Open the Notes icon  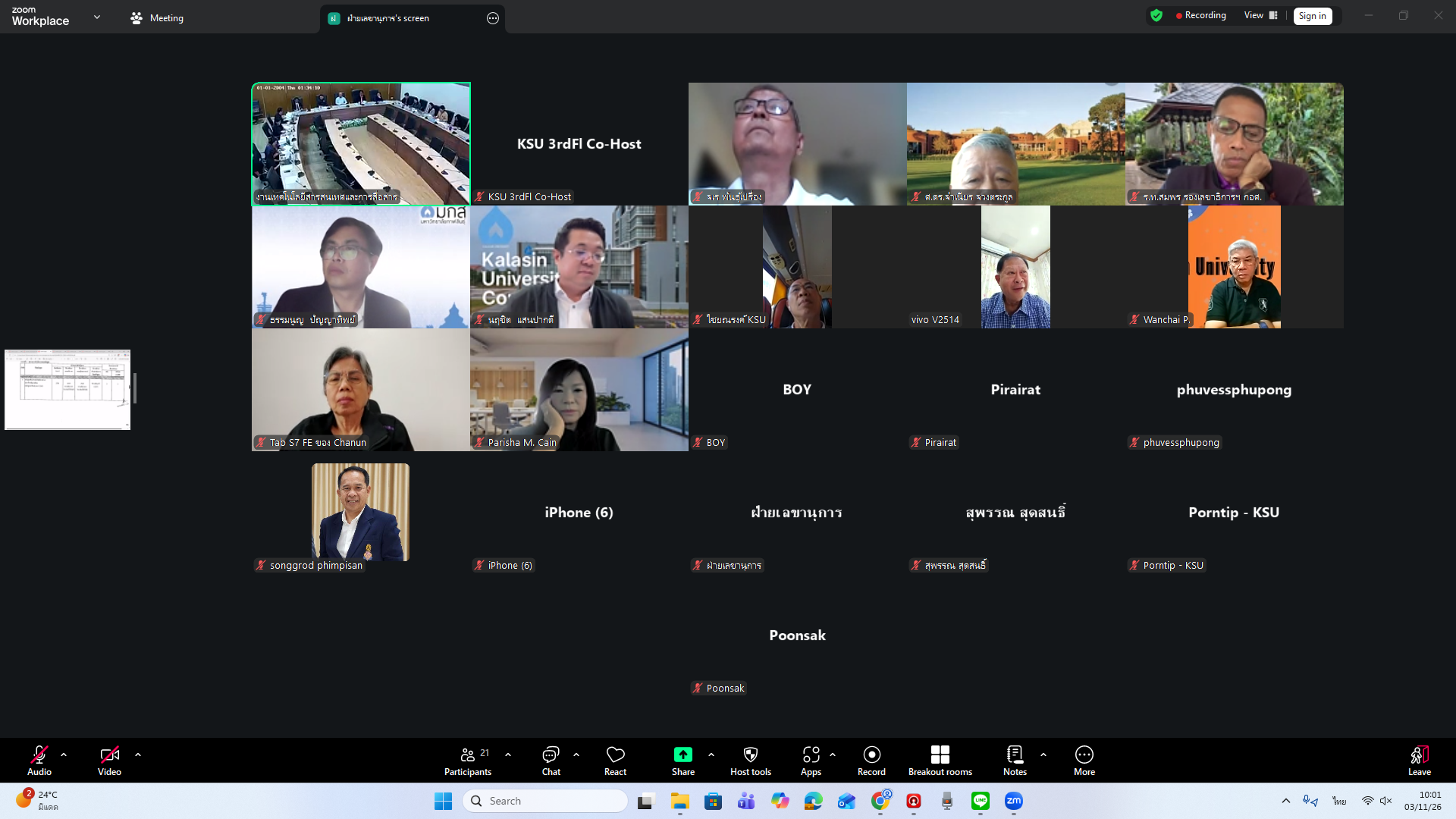coord(1015,755)
